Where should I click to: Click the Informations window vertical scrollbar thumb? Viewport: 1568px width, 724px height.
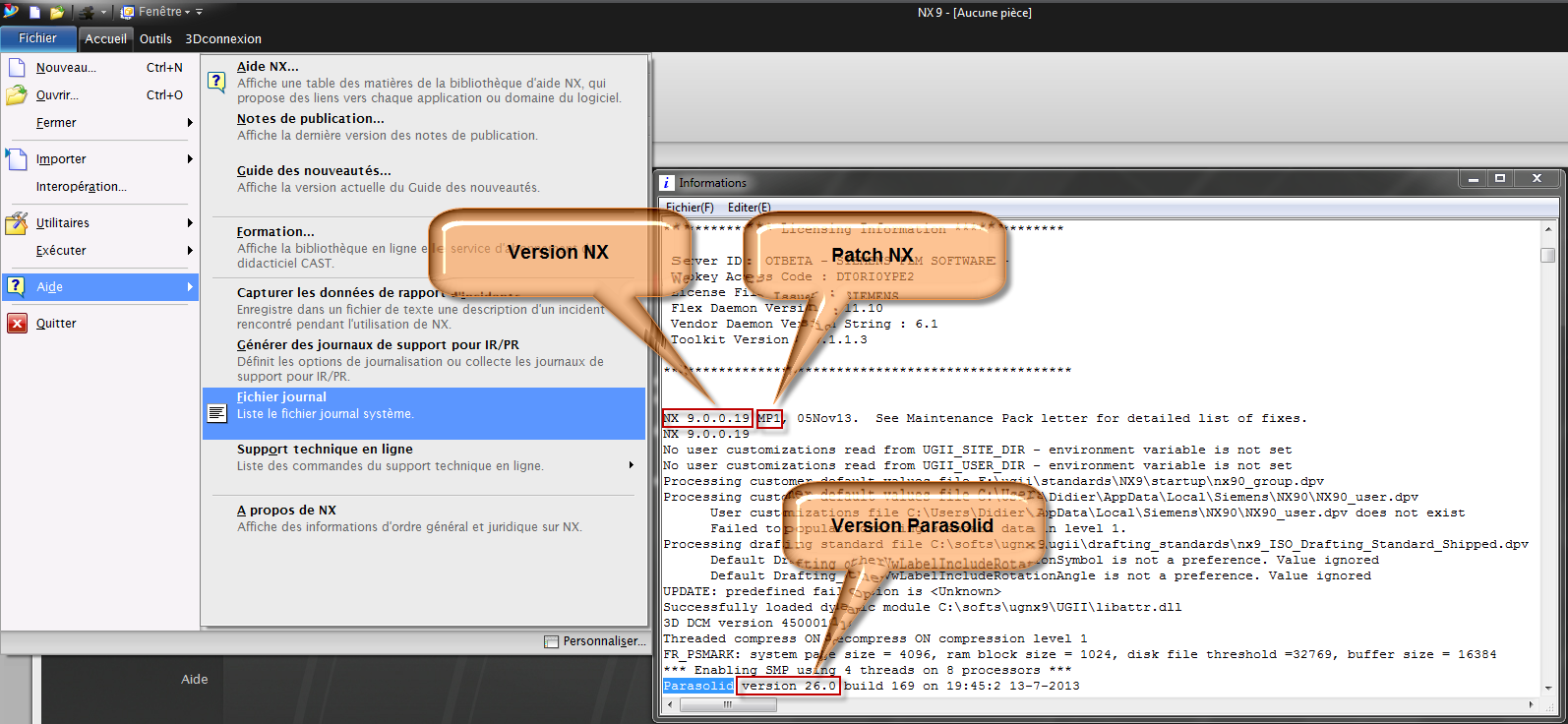click(x=1547, y=255)
